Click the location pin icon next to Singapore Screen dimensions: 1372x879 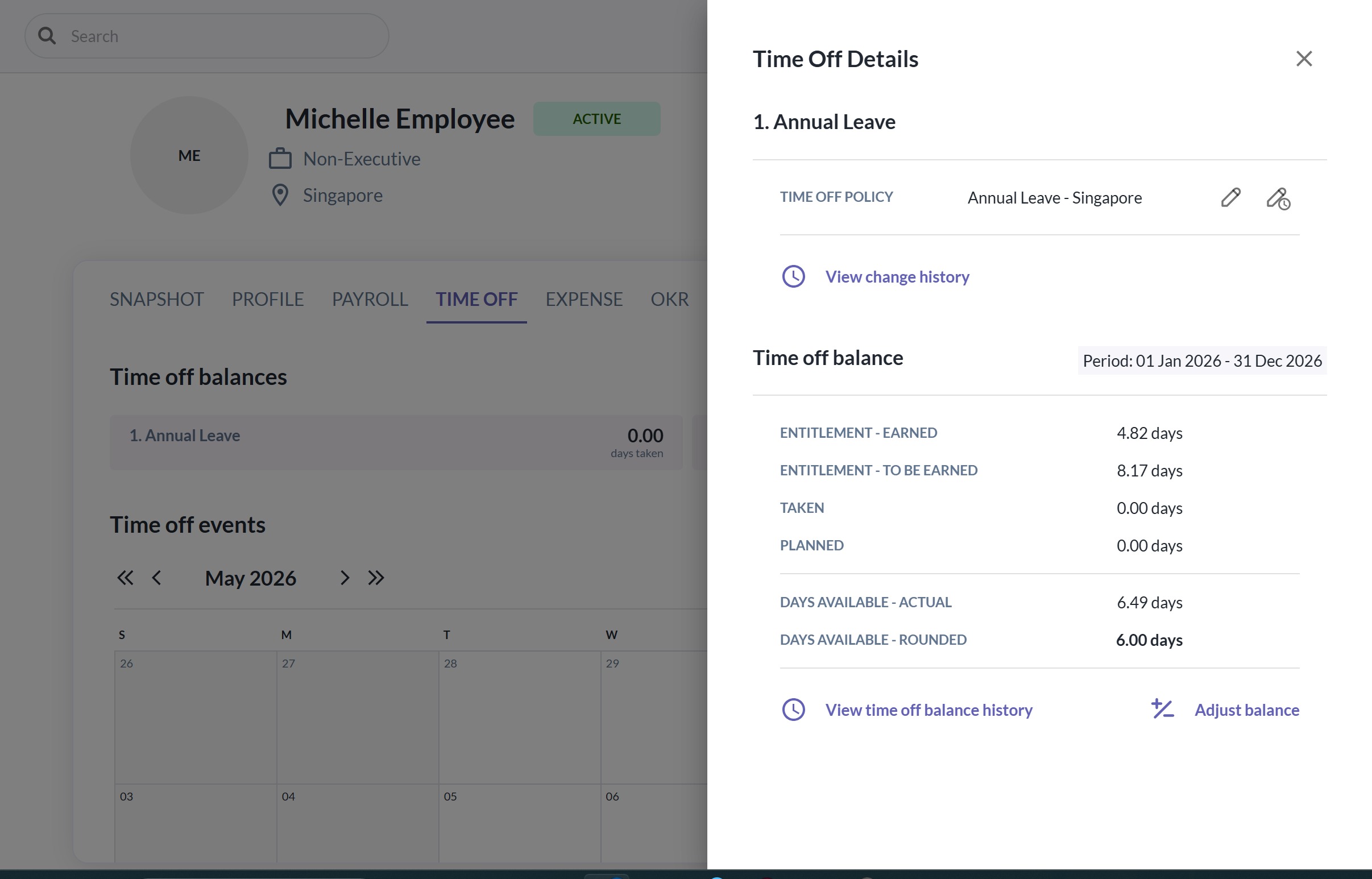[x=280, y=195]
